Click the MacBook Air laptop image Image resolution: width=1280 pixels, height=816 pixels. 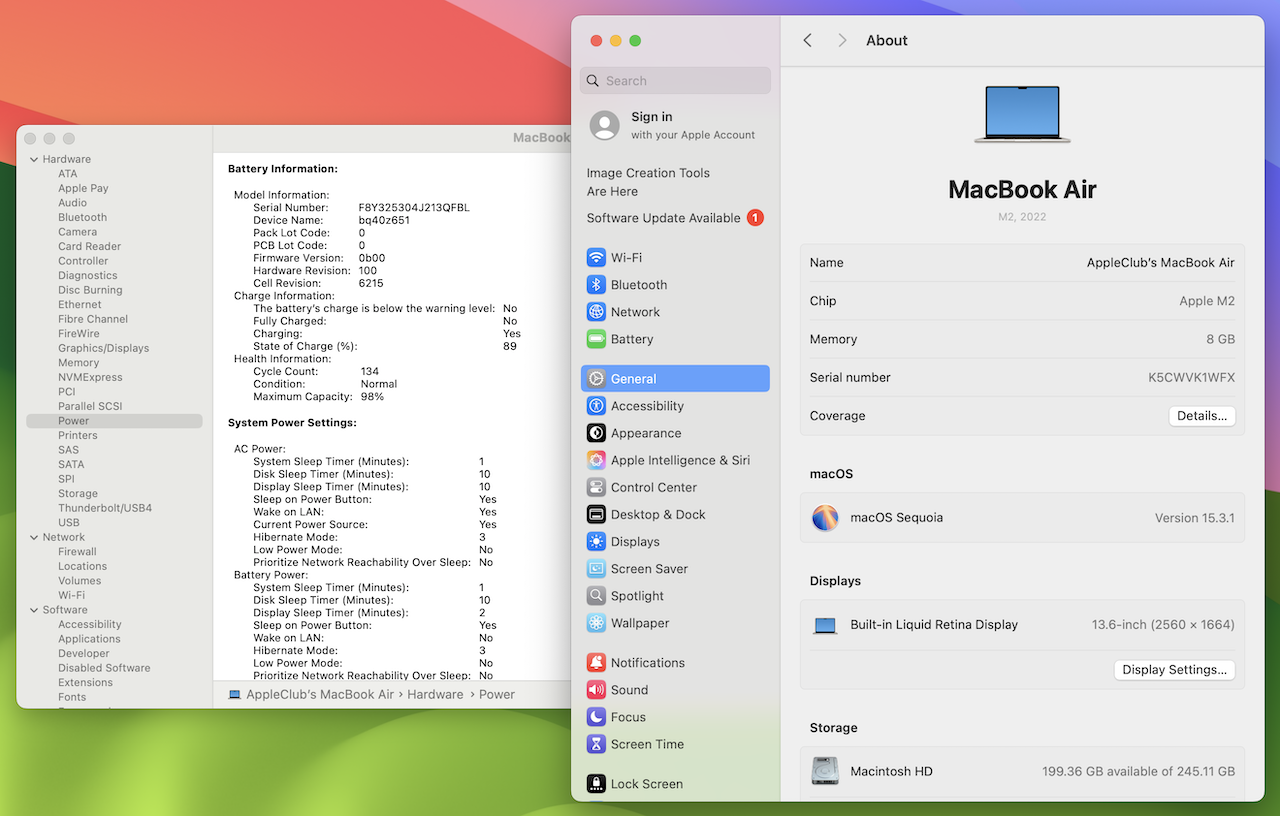pos(1022,114)
